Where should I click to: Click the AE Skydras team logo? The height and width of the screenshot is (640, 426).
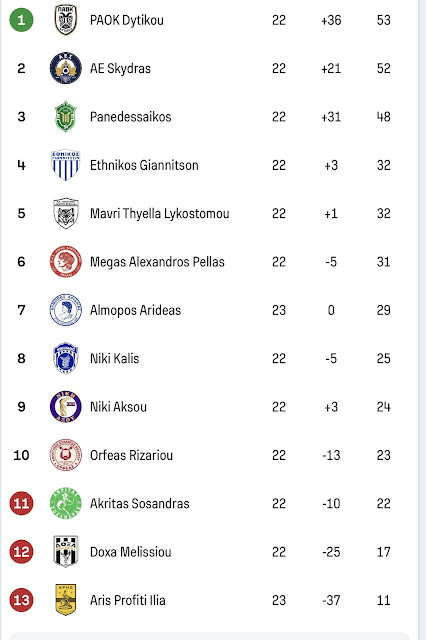point(66,68)
